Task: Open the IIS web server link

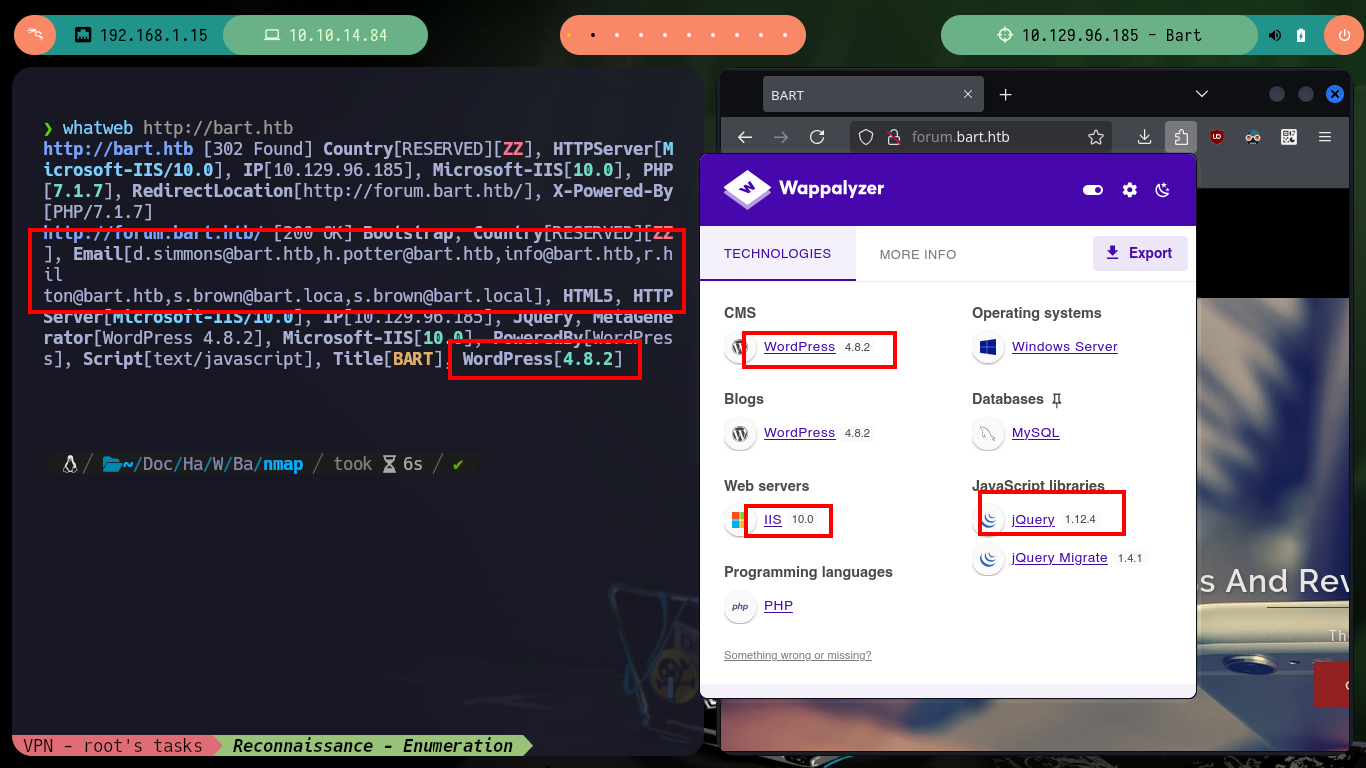Action: point(773,520)
